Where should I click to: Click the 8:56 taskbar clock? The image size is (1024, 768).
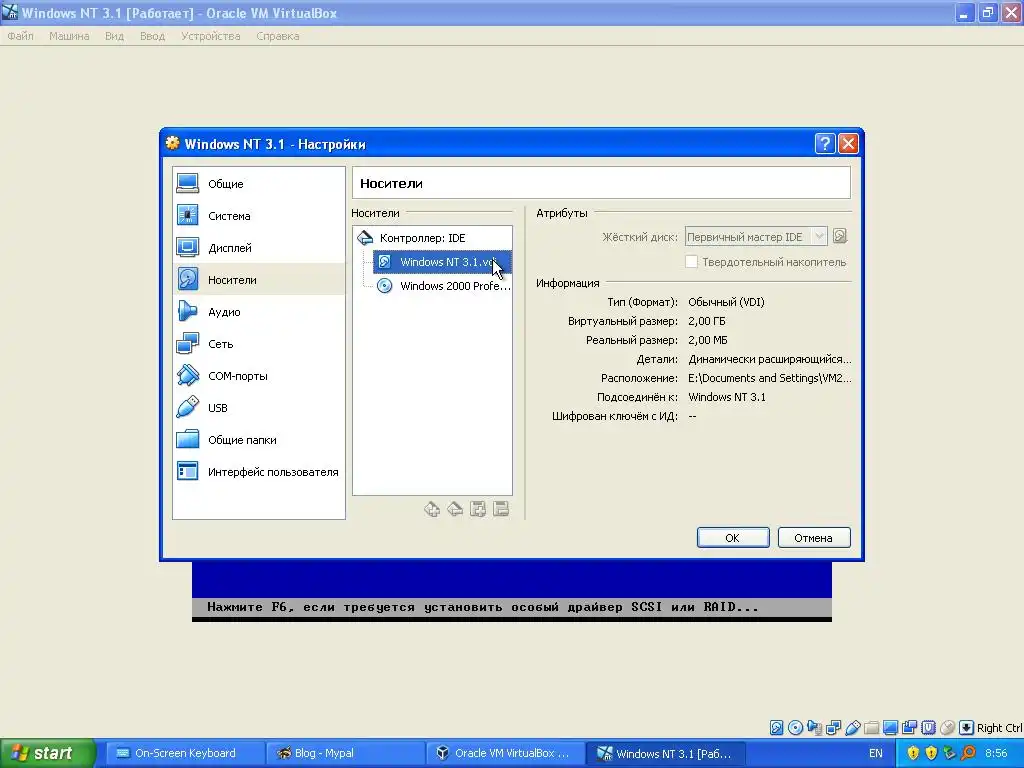point(996,753)
